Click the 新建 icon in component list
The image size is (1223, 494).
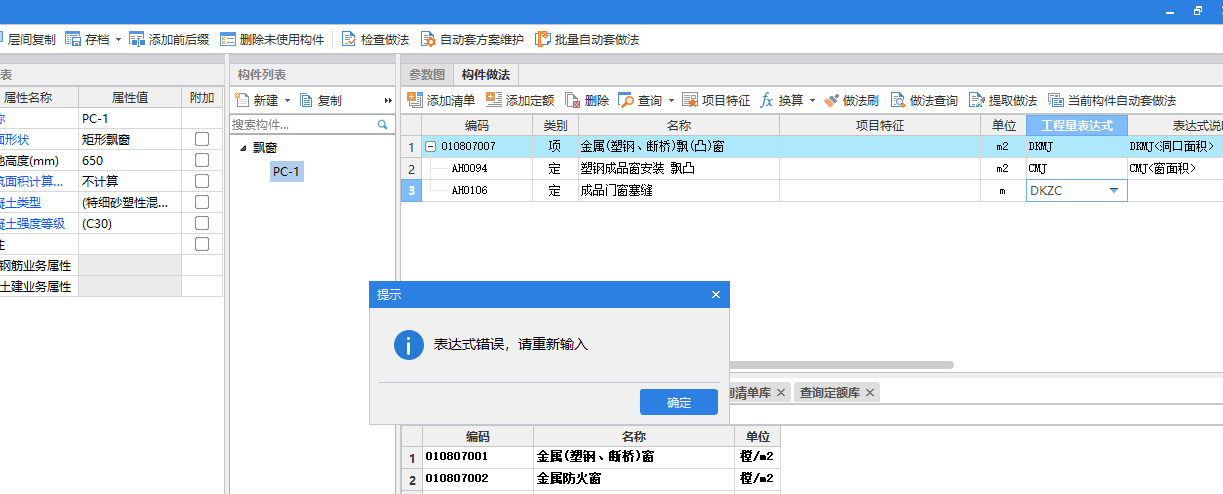click(242, 100)
